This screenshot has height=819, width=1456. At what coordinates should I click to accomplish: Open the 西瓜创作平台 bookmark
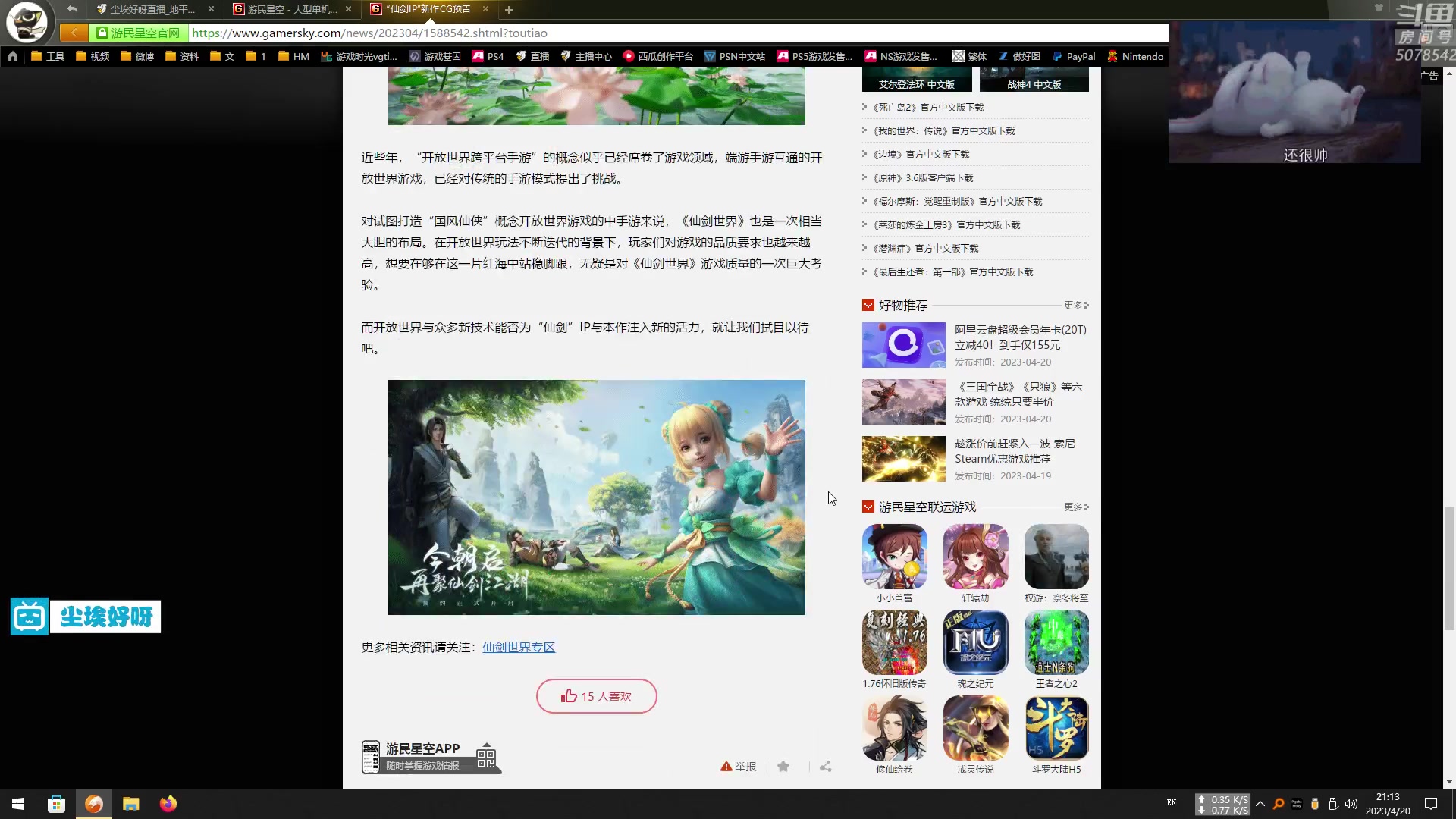tap(657, 56)
